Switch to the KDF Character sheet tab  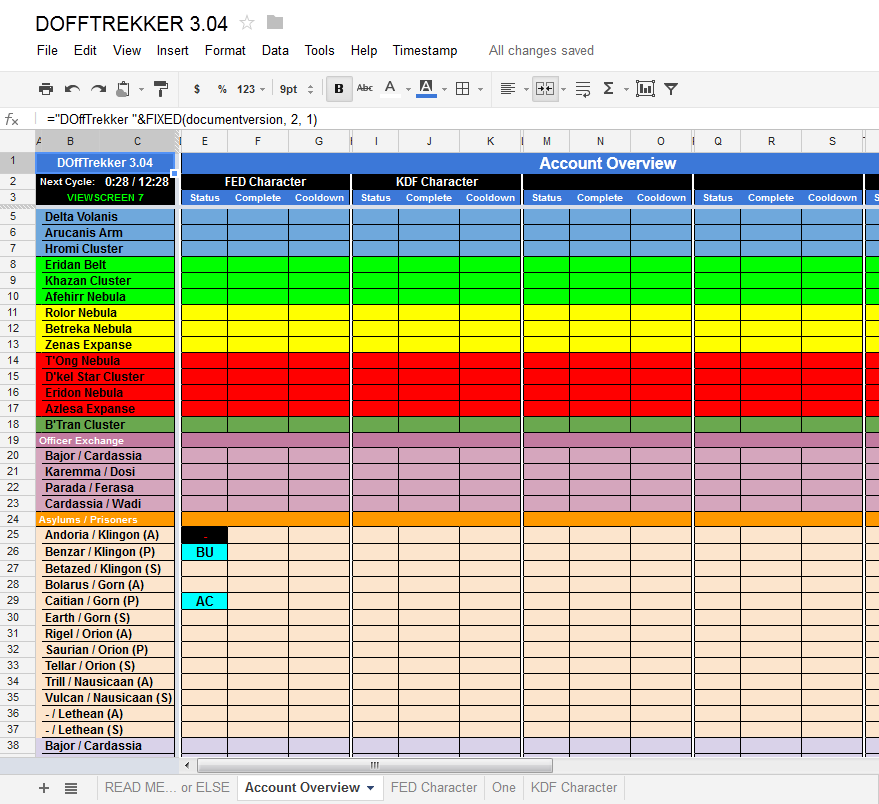click(574, 788)
